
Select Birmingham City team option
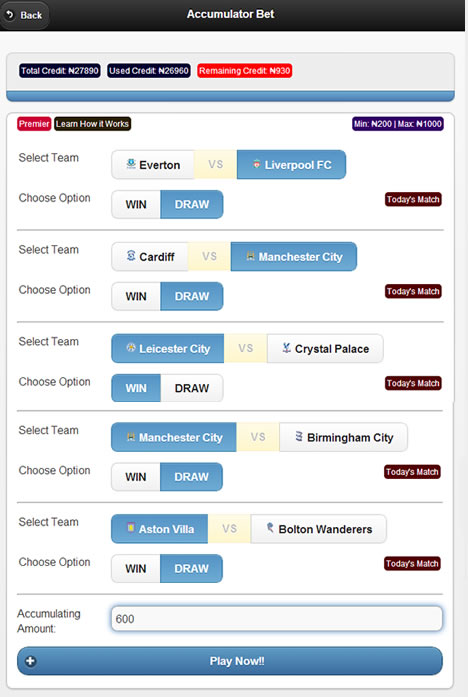pyautogui.click(x=343, y=437)
